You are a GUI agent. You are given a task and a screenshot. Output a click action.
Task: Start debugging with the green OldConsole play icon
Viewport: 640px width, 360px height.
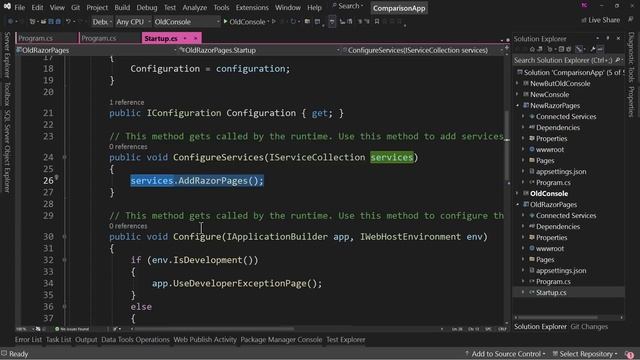pos(225,21)
